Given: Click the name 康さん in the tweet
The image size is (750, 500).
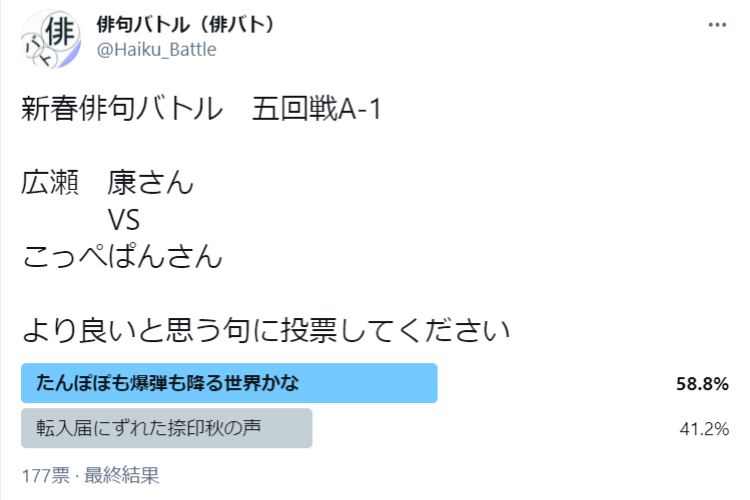Looking at the screenshot, I should (150, 184).
